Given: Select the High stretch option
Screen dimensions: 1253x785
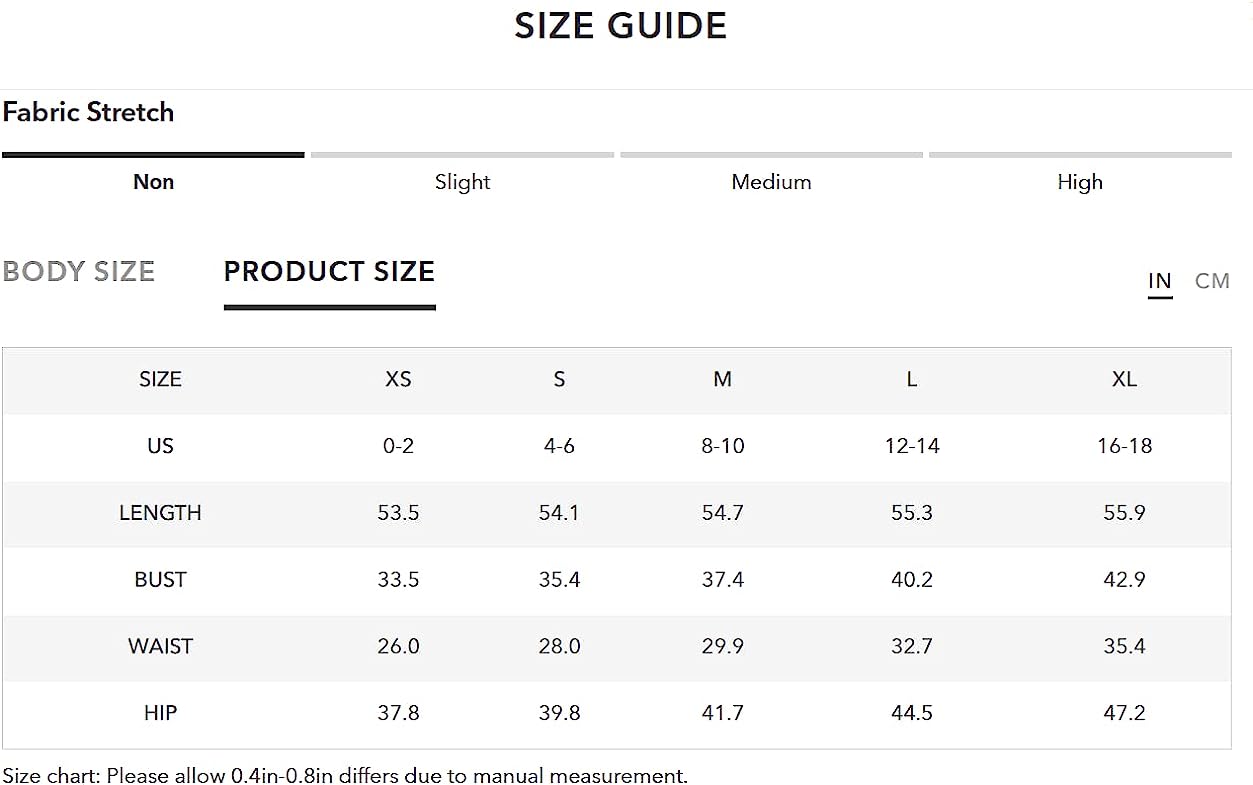Looking at the screenshot, I should tap(1080, 182).
